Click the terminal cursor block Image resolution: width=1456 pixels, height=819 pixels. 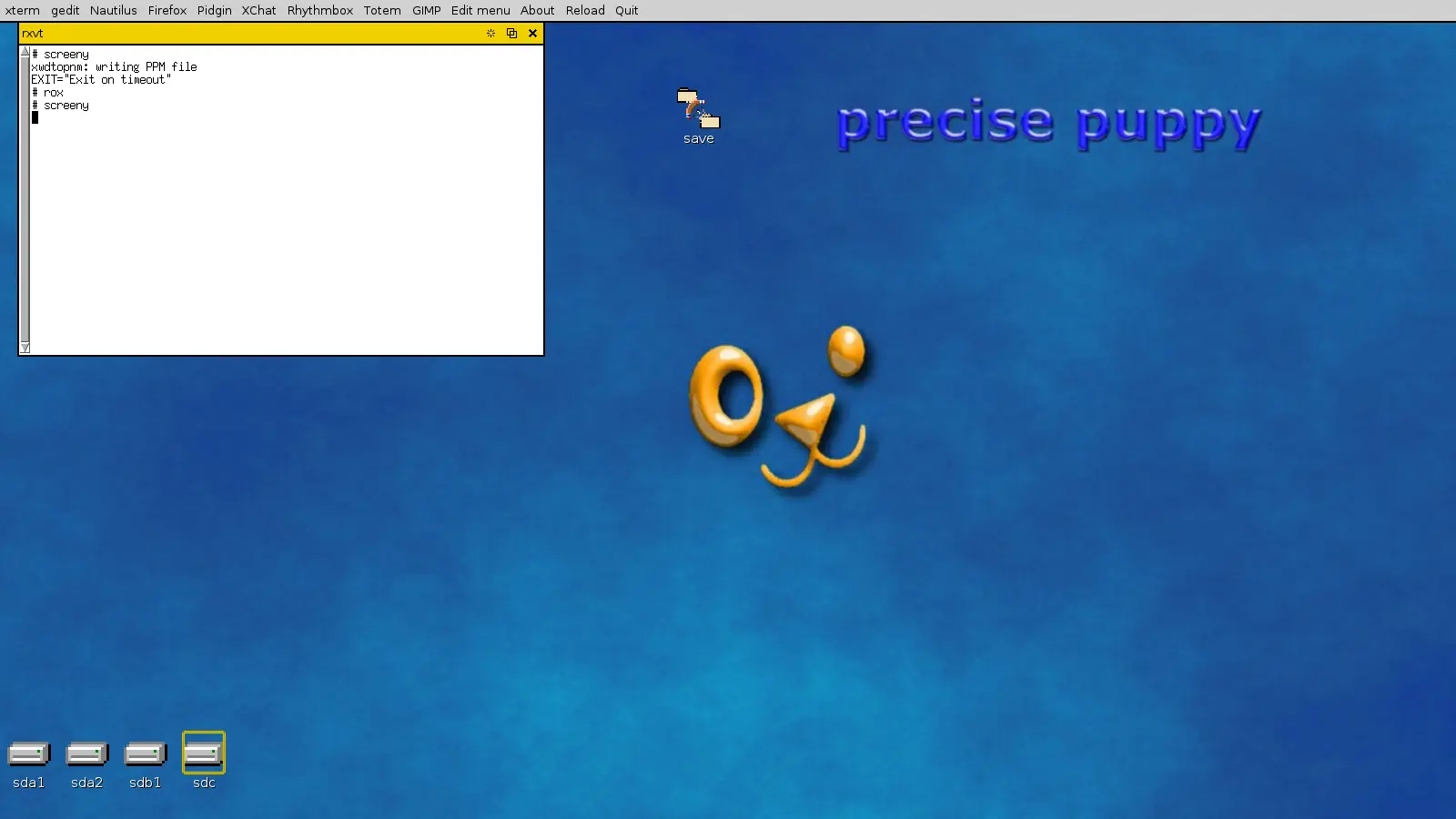[35, 117]
